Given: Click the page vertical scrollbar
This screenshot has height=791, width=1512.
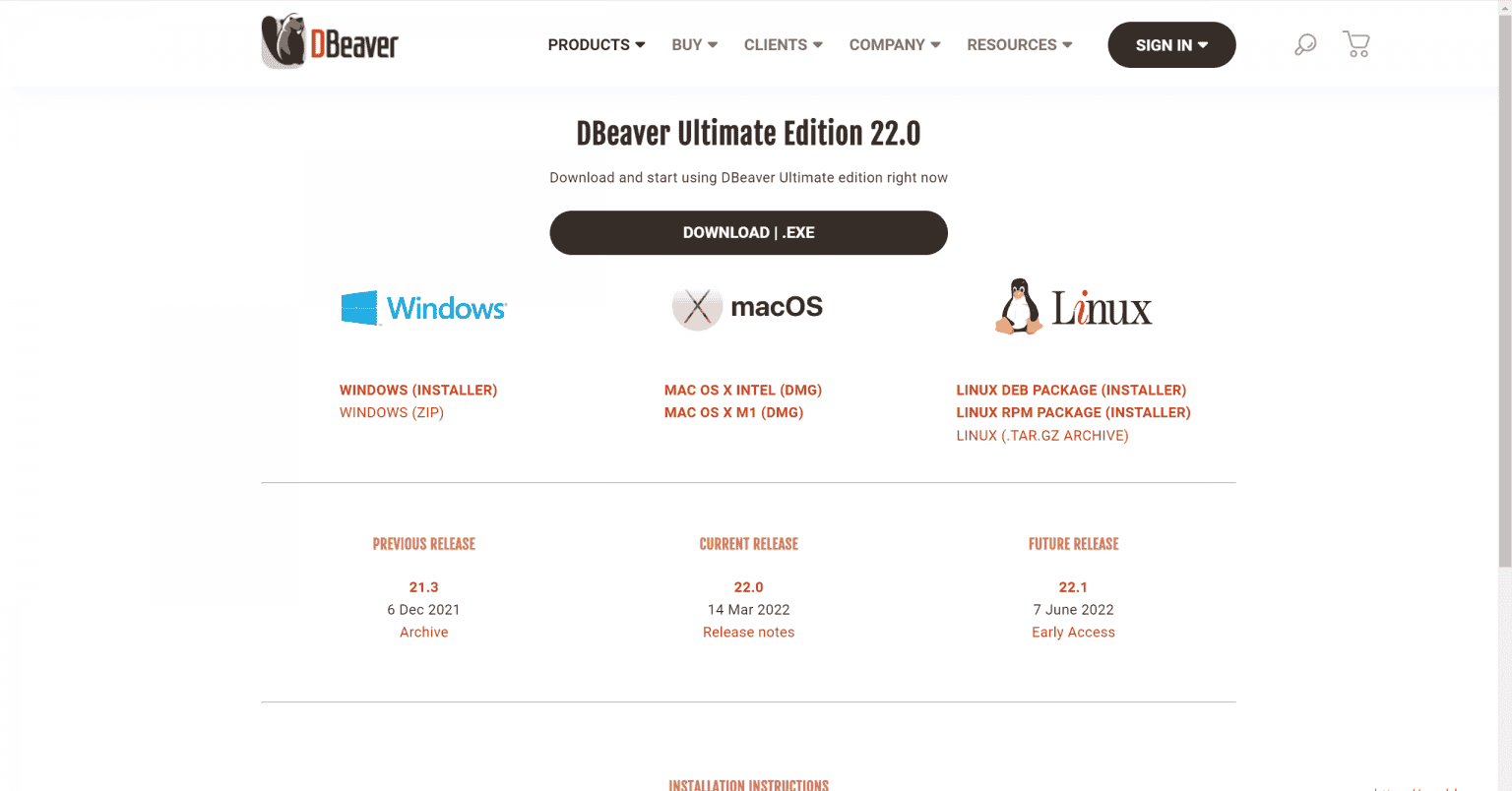Looking at the screenshot, I should (1504, 295).
